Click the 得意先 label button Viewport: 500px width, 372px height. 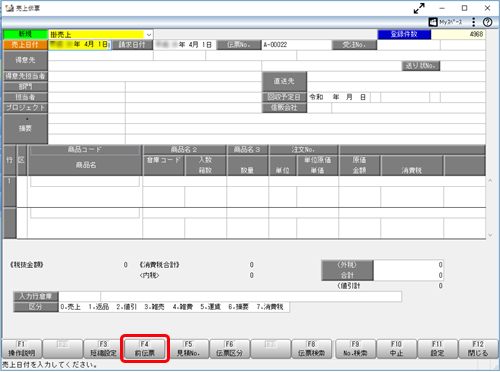tap(25, 60)
